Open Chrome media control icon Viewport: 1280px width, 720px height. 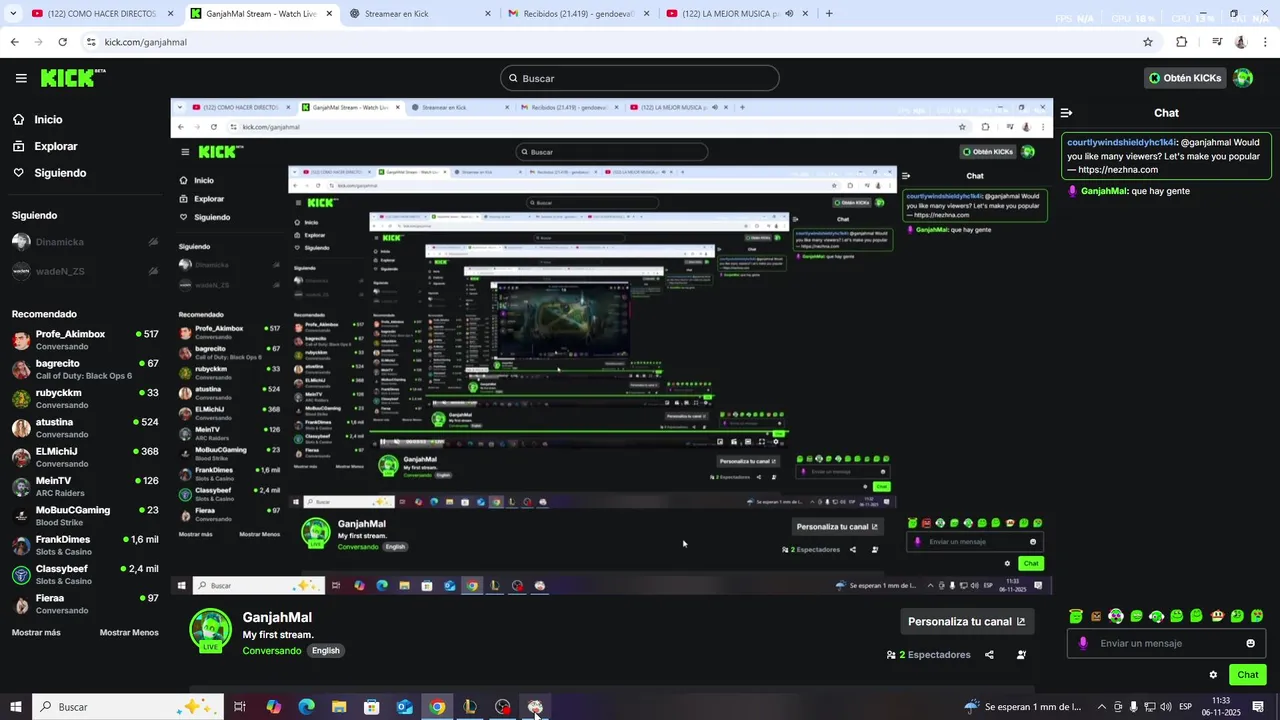coord(1217,42)
